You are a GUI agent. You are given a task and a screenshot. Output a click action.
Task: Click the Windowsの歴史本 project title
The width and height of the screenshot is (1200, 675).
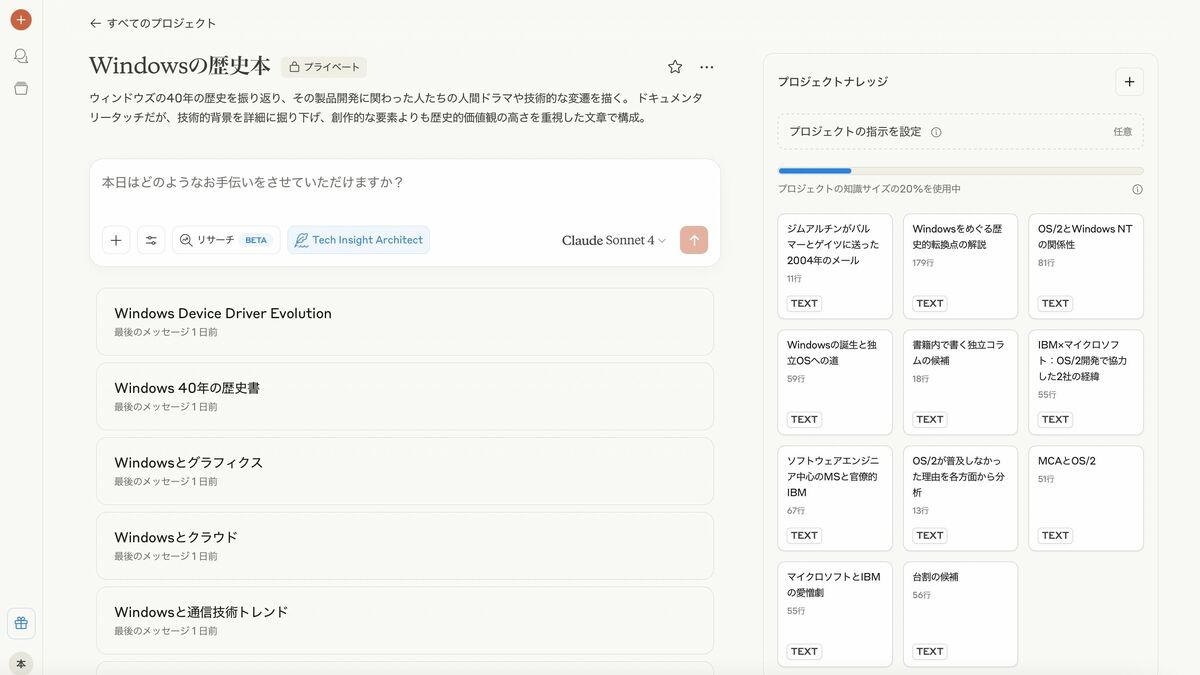180,66
